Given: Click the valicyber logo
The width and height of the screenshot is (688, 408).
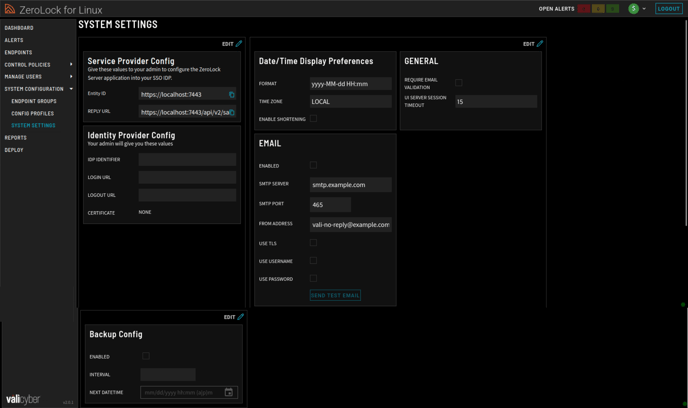Looking at the screenshot, I should (x=23, y=399).
